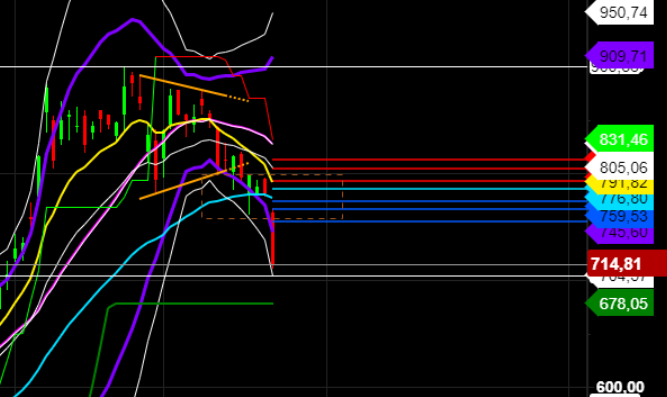Click the blue 759,53 price tag
The width and height of the screenshot is (667, 397).
[620, 216]
